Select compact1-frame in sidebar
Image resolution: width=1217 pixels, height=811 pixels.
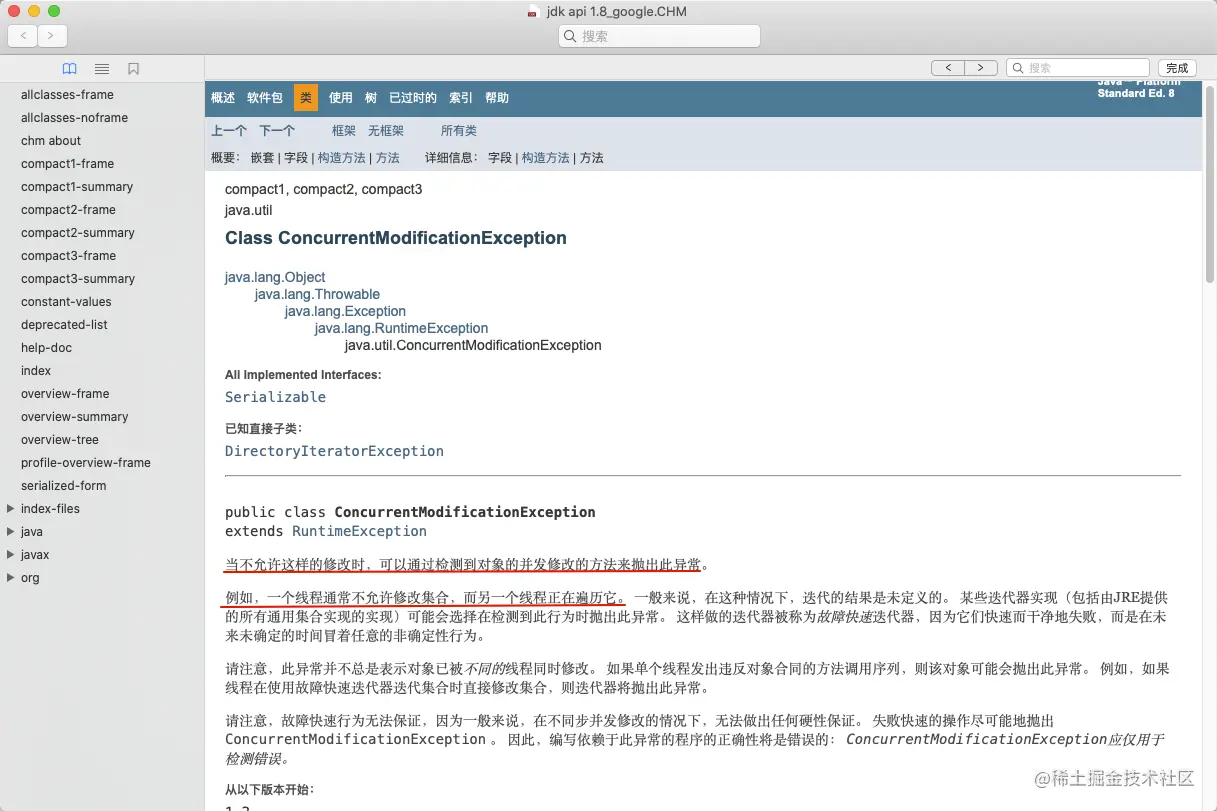click(x=67, y=164)
